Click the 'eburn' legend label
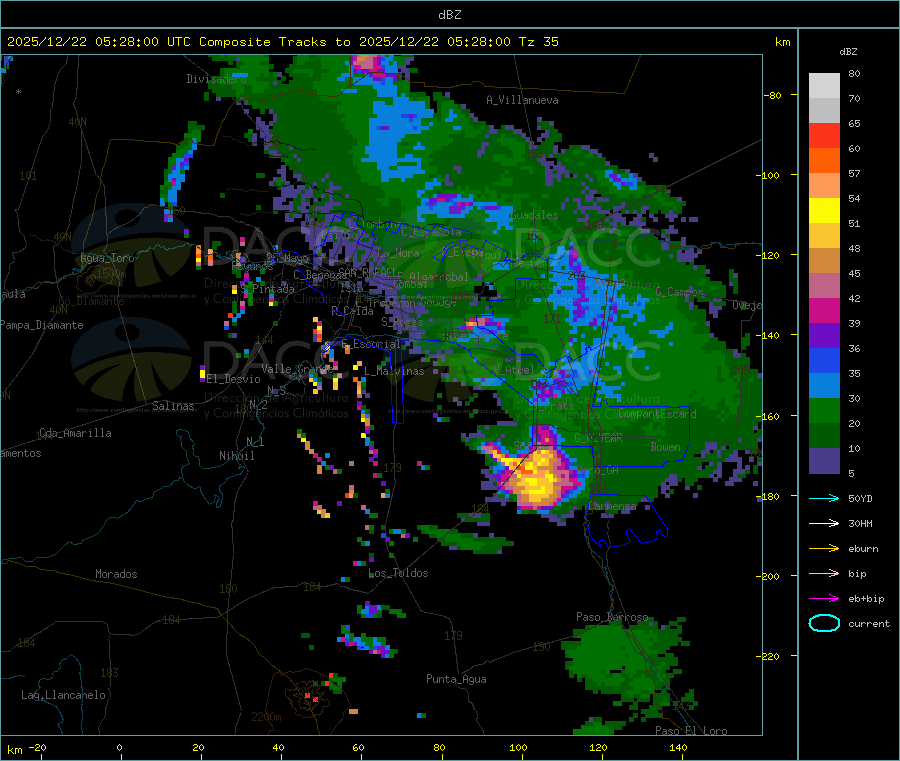The width and height of the screenshot is (900, 761). click(863, 548)
